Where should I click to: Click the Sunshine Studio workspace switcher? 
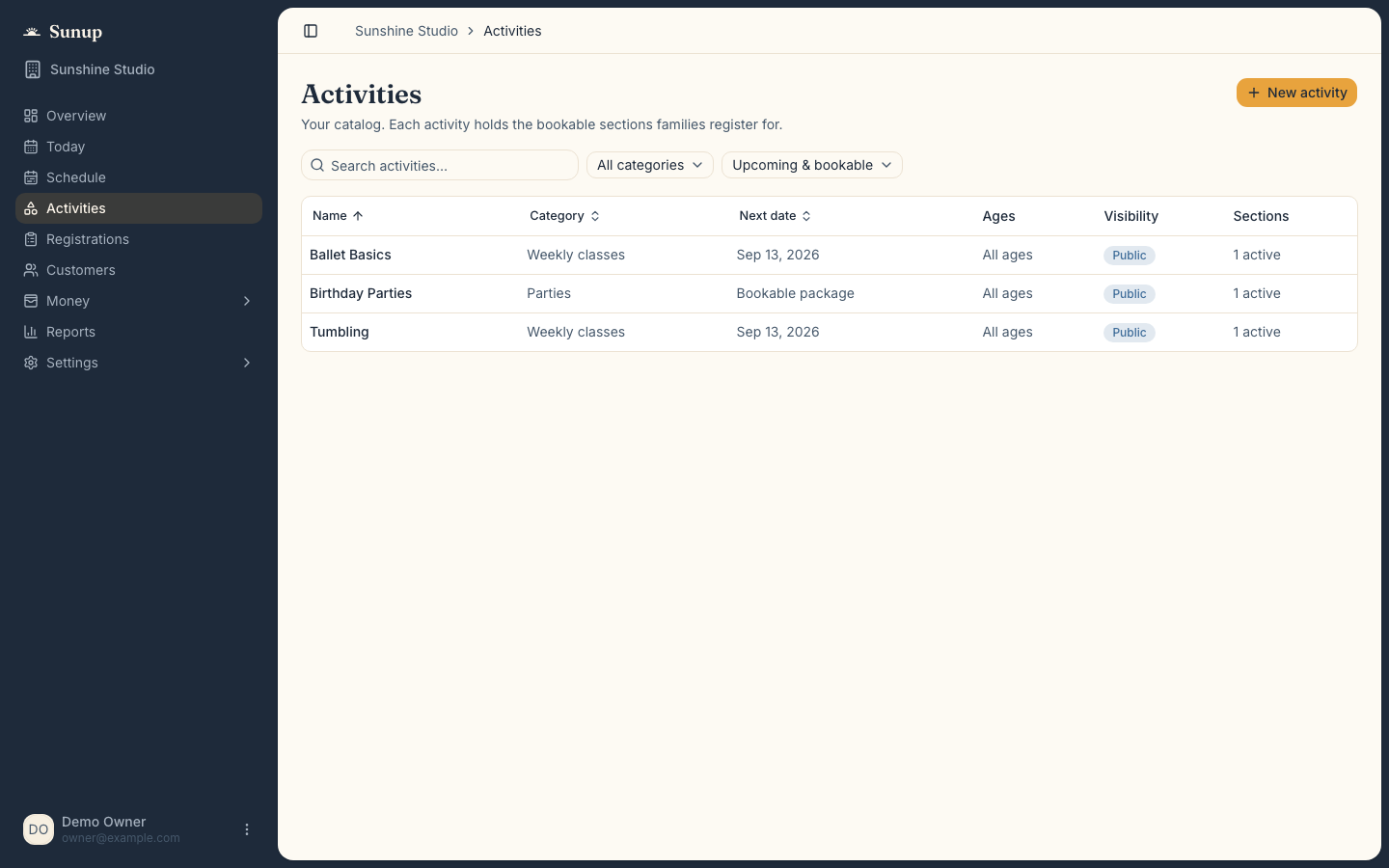139,69
